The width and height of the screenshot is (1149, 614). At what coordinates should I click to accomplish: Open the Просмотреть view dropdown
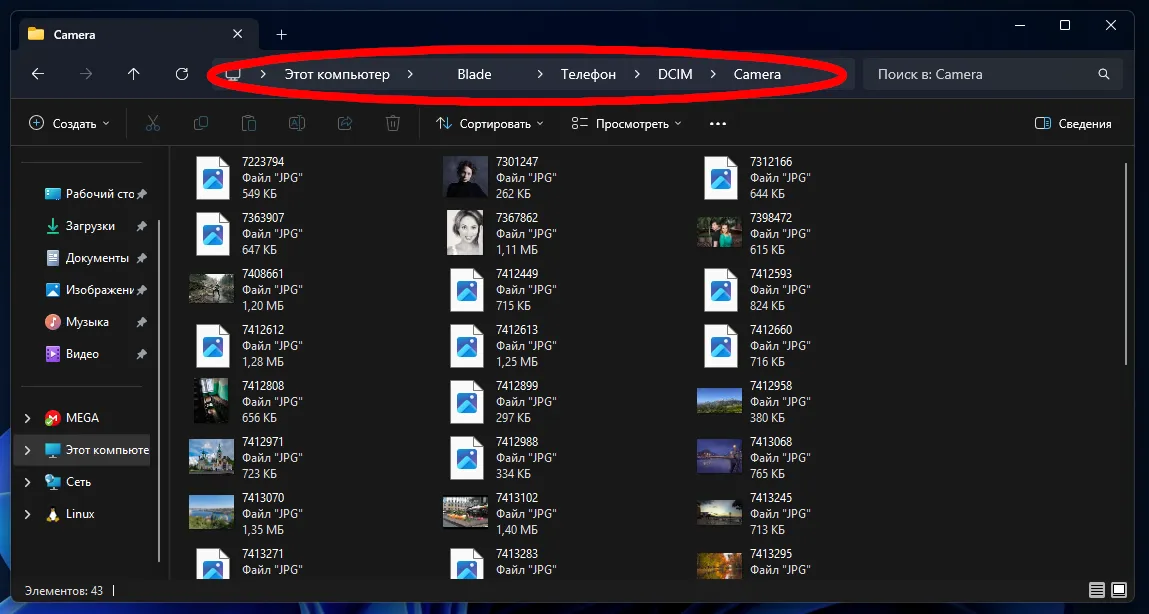tap(626, 124)
